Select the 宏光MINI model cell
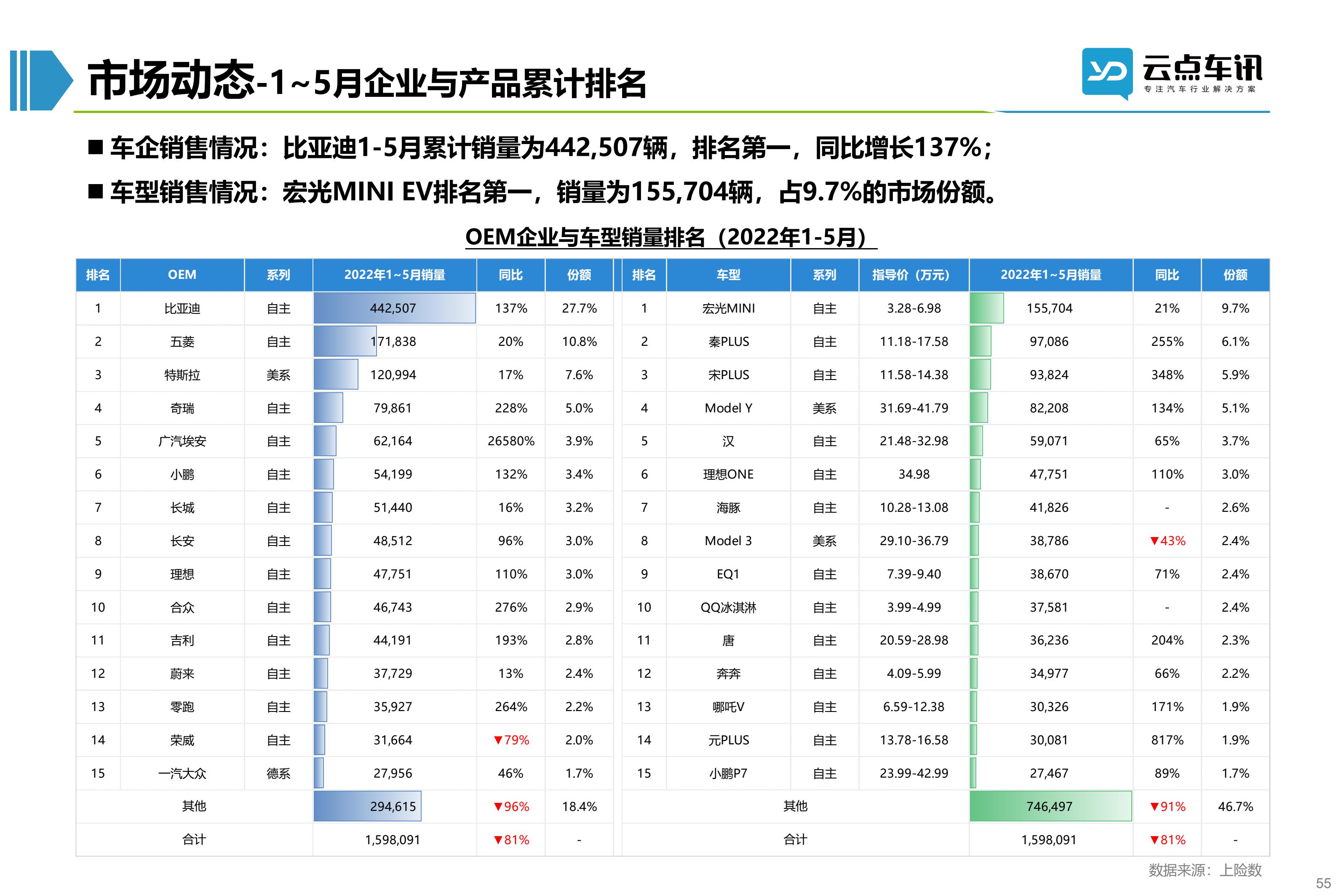This screenshot has width=1344, height=896. click(x=728, y=309)
